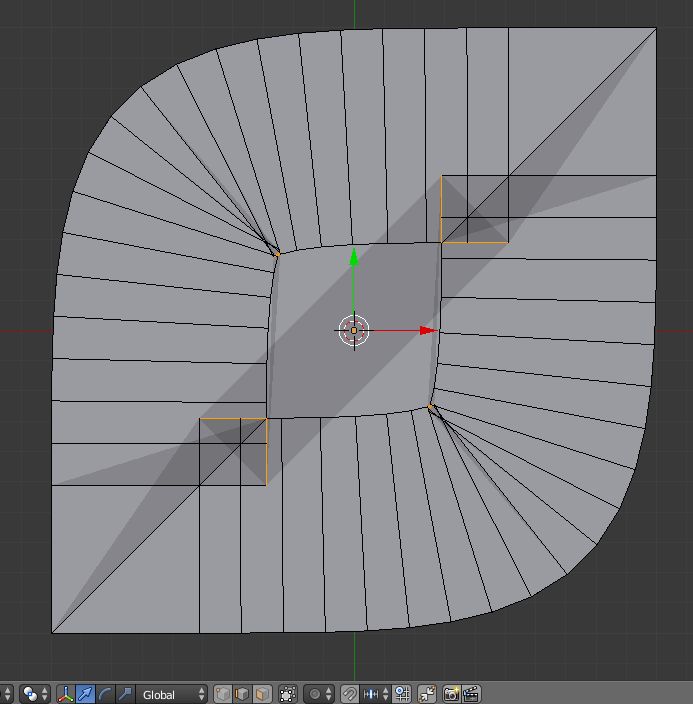
Task: Grab the red X-axis manipulator arrow
Action: click(428, 330)
